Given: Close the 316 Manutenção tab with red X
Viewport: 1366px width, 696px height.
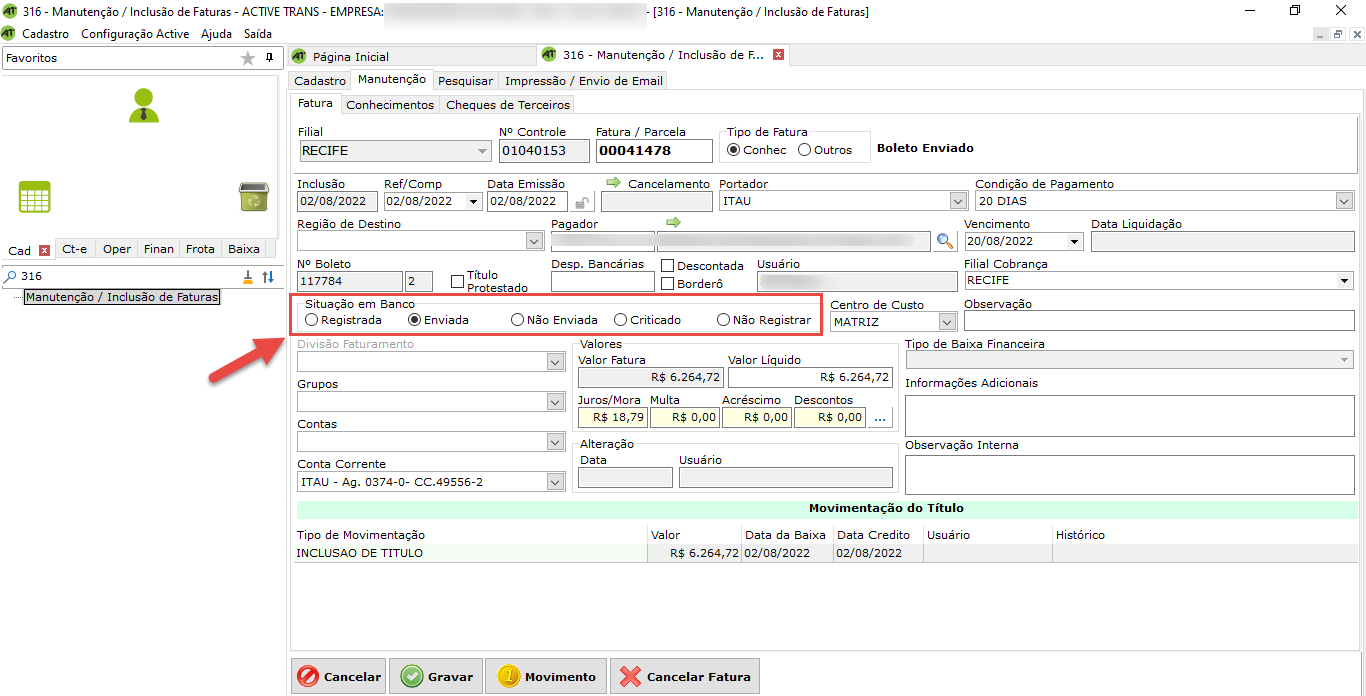Looking at the screenshot, I should pyautogui.click(x=778, y=55).
